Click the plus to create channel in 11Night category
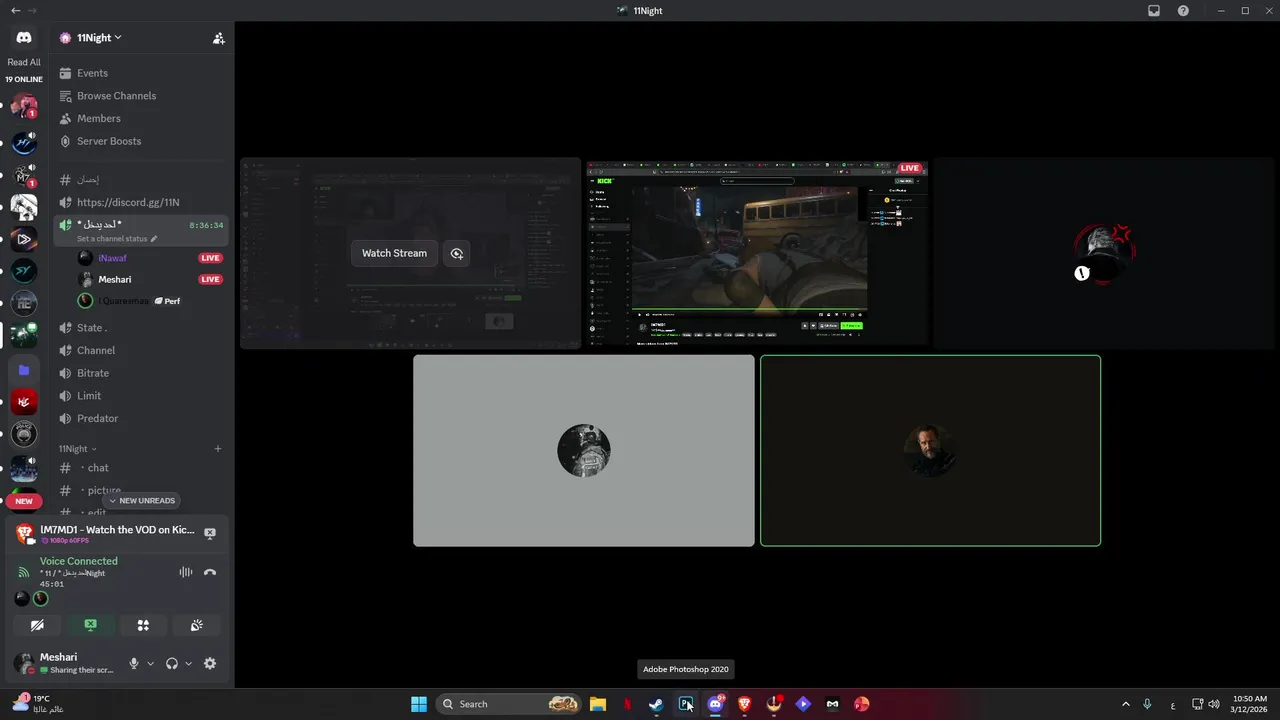This screenshot has height=720, width=1280. 218,449
